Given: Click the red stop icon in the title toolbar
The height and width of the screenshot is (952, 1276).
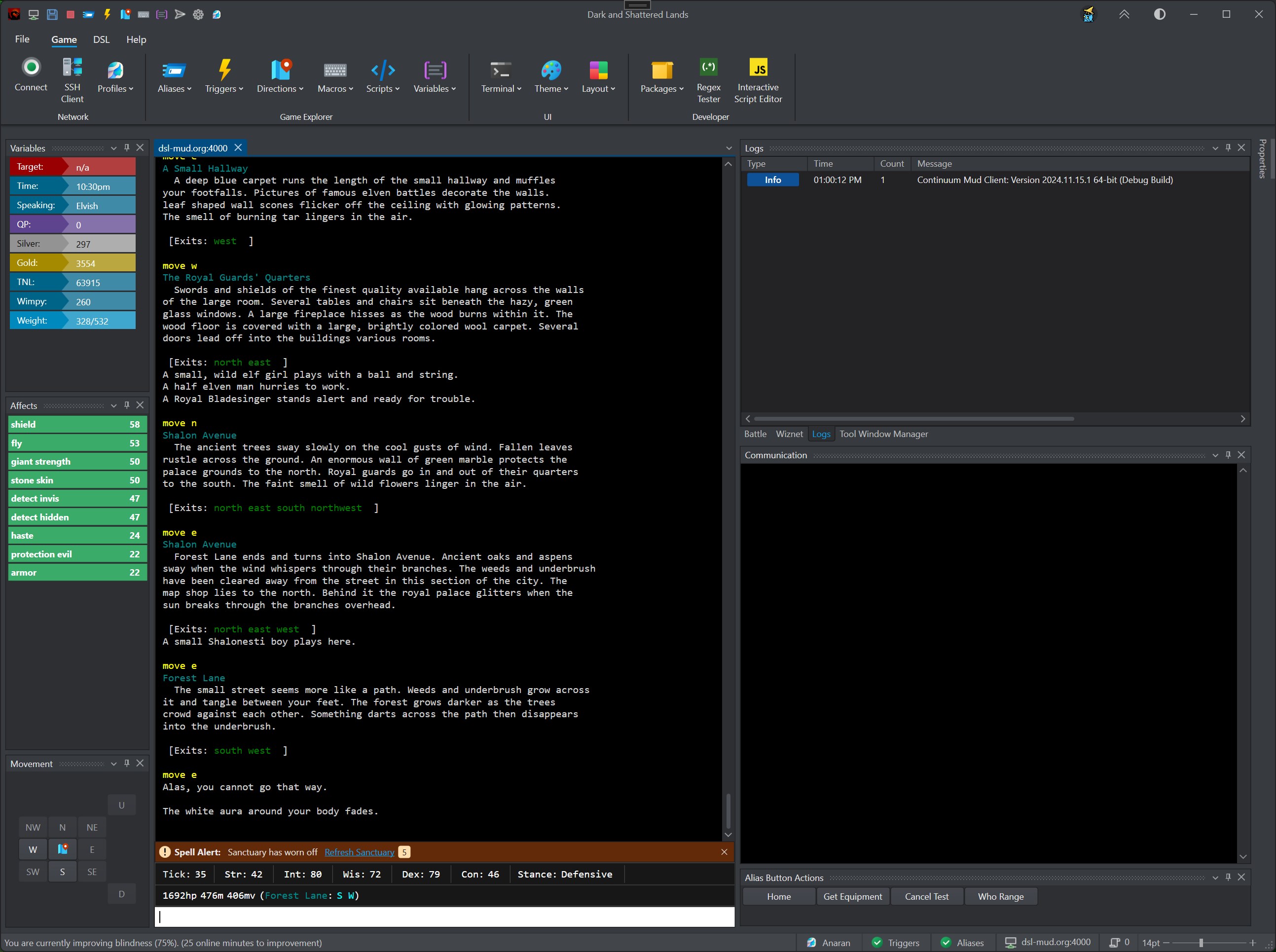Looking at the screenshot, I should point(70,14).
